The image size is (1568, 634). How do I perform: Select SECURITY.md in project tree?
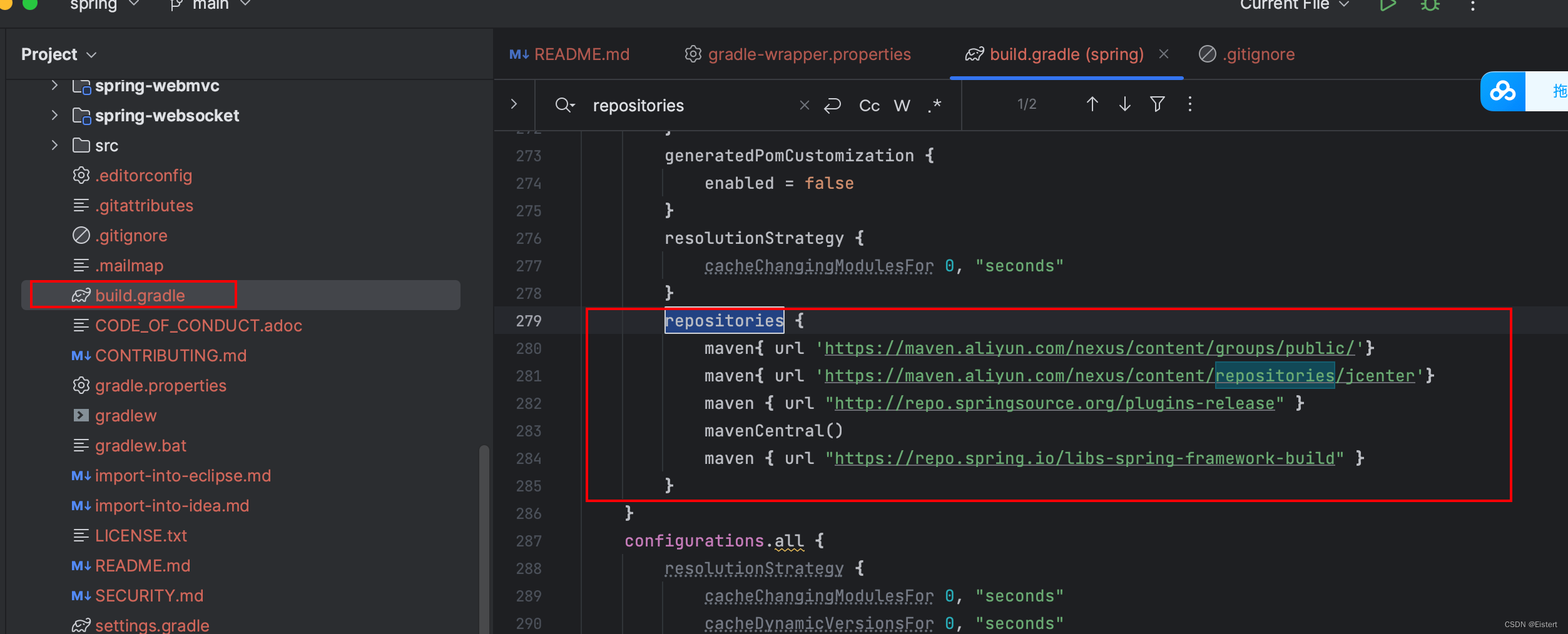pos(149,596)
